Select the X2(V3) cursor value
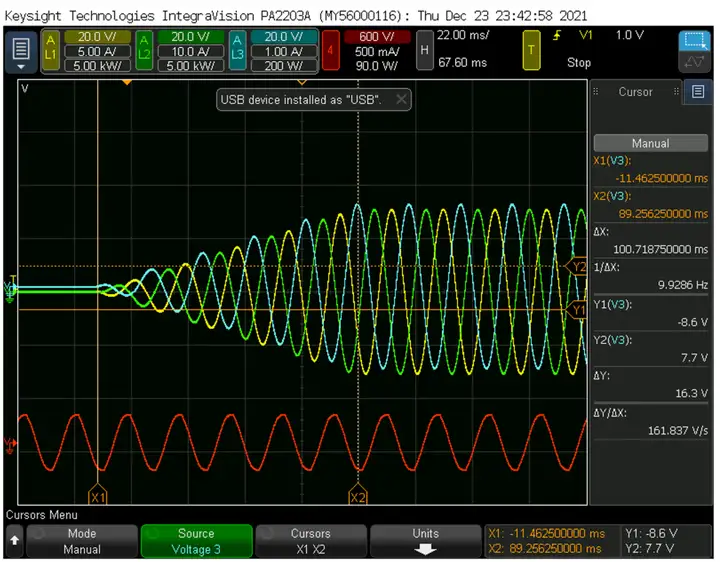The image size is (720, 562). click(663, 214)
